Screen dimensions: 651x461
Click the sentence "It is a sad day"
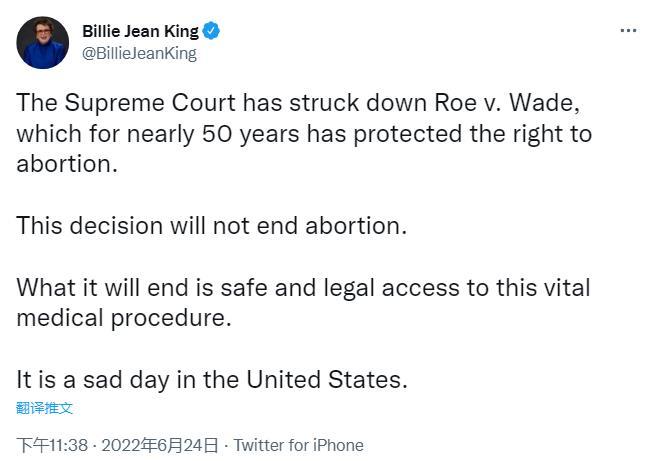212,380
